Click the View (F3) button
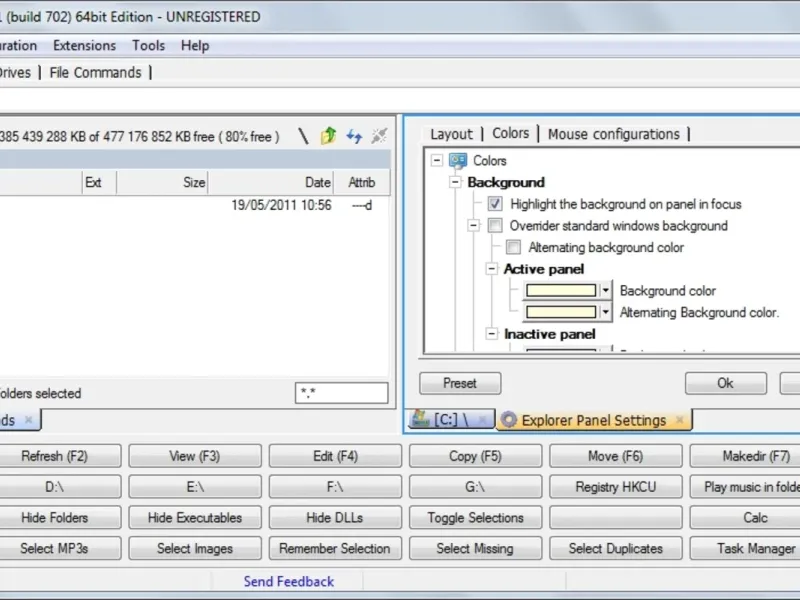This screenshot has width=800, height=600. [x=195, y=456]
